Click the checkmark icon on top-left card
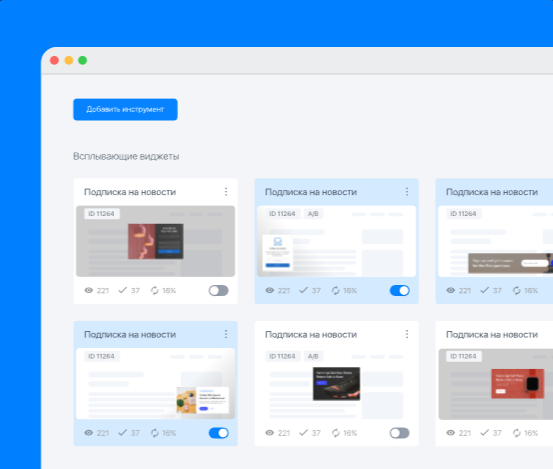The image size is (553, 469). click(122, 290)
